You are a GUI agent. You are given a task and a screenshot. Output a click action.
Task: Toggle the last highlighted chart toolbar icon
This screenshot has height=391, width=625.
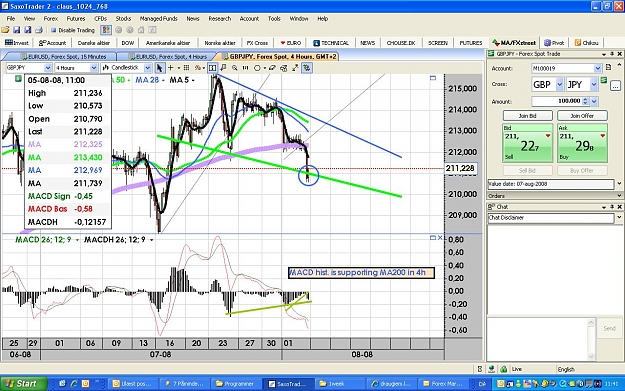307,68
